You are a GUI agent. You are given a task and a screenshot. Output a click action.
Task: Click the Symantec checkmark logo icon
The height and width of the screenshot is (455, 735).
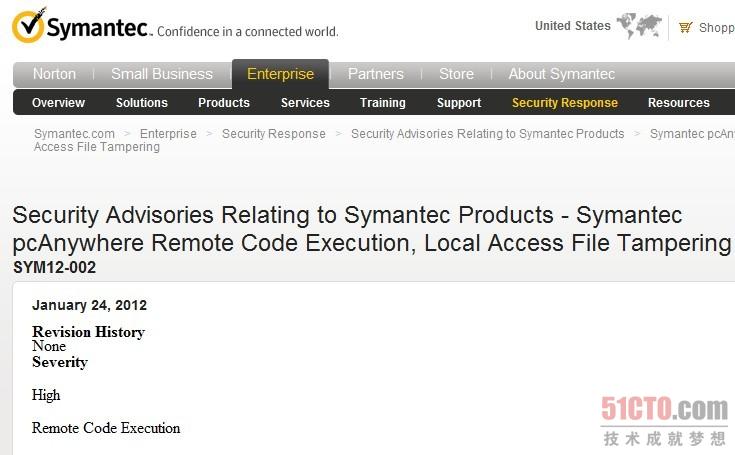29,26
